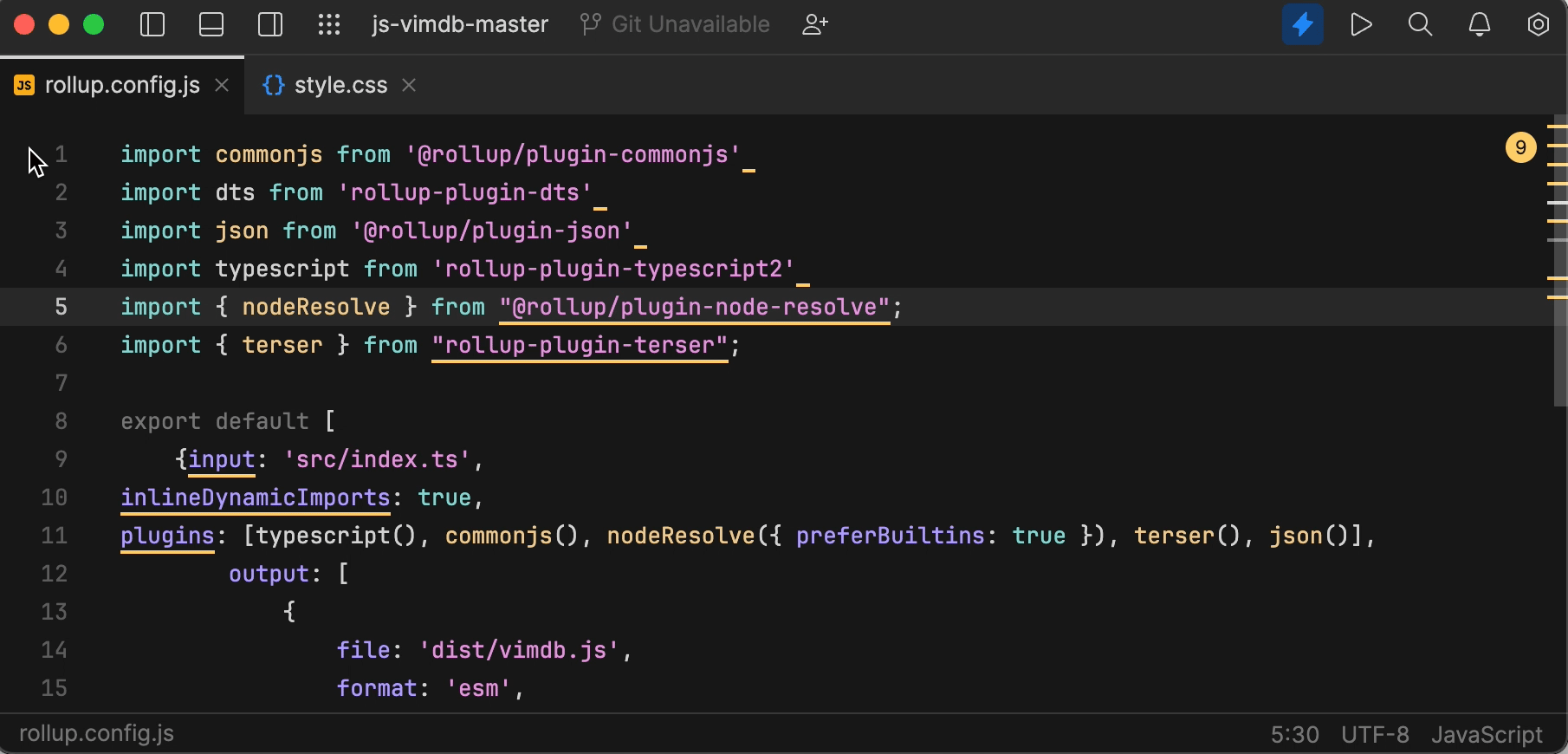Image resolution: width=1568 pixels, height=754 pixels.
Task: Switch to the style.css tab
Action: pyautogui.click(x=340, y=85)
